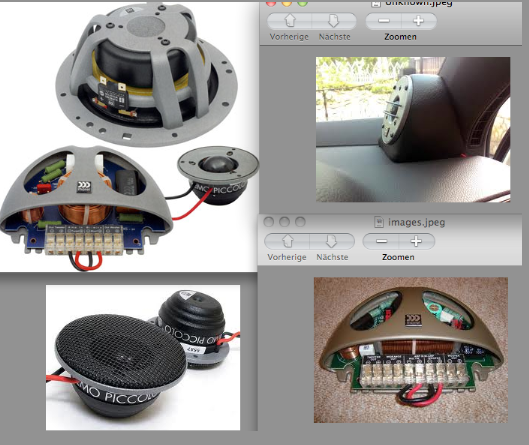Zoom out with minus button in images.jpeg window

[381, 241]
